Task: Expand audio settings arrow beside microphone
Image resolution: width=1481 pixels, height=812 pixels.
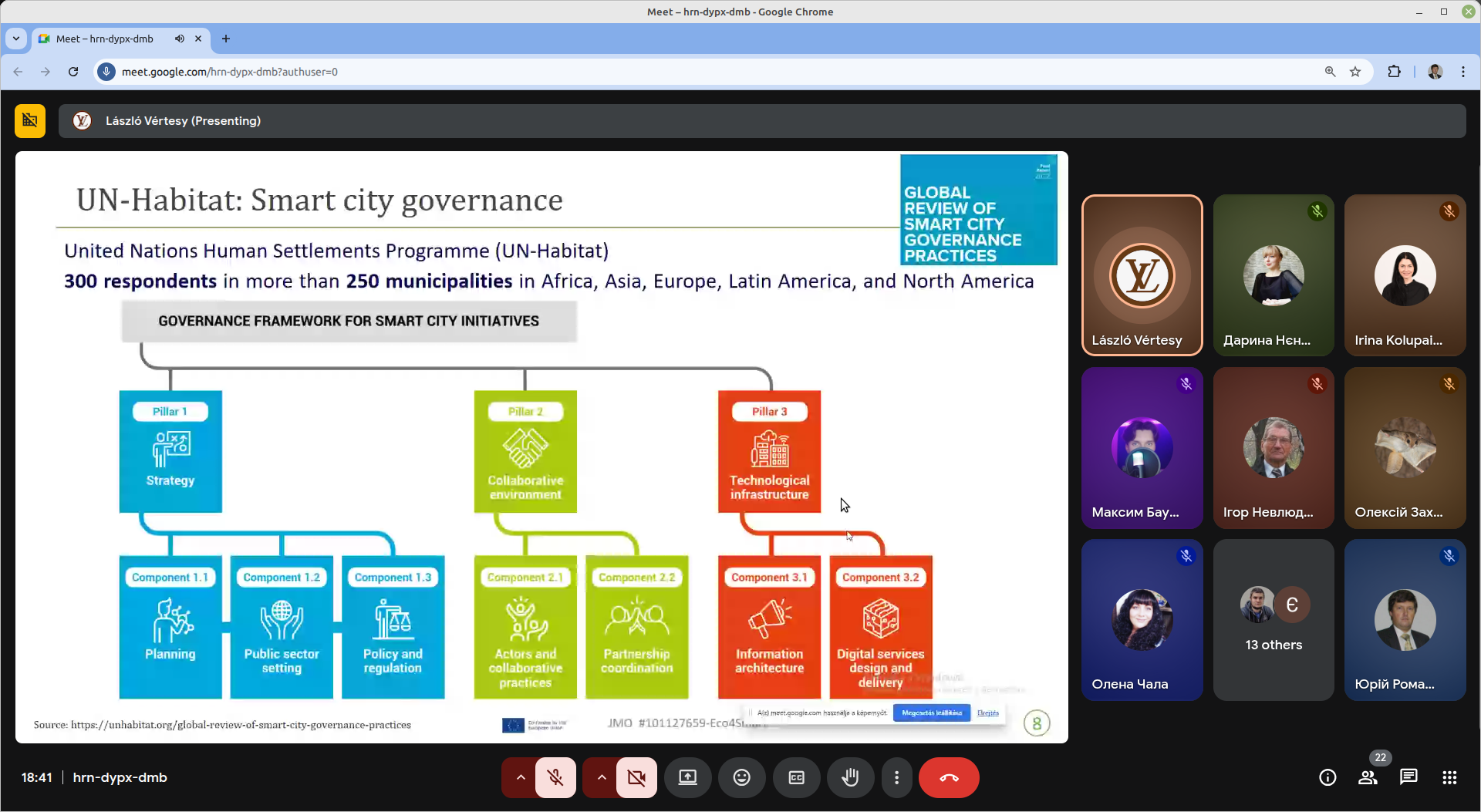Action: (521, 777)
